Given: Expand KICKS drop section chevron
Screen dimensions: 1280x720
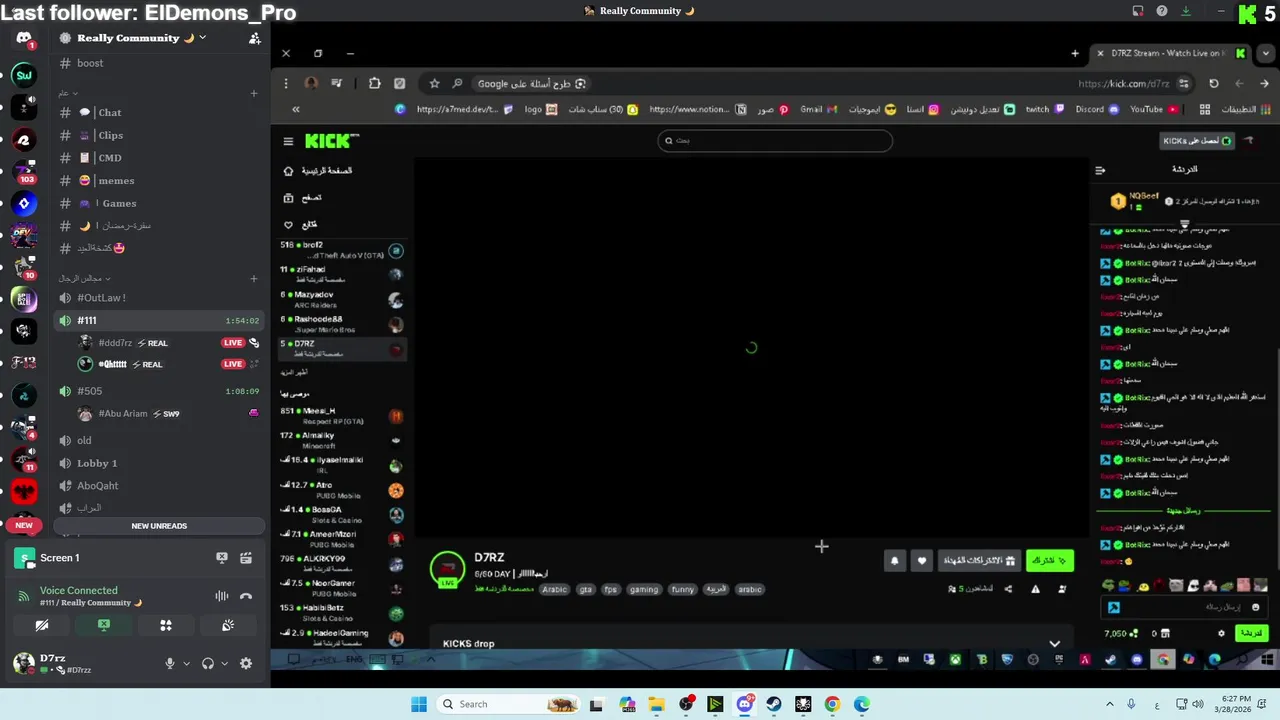Looking at the screenshot, I should [x=1054, y=644].
